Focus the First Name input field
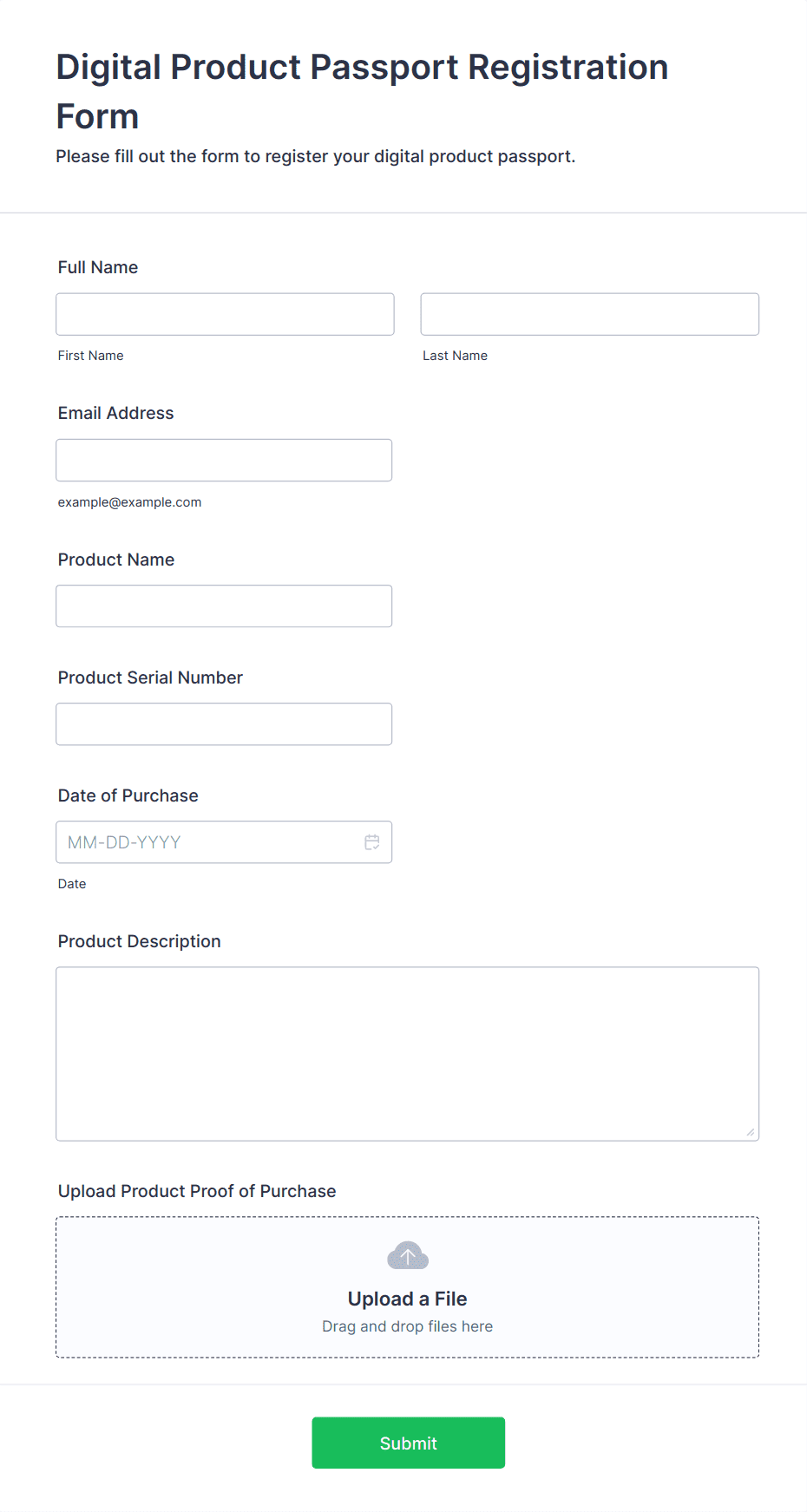This screenshot has width=807, height=1512. [x=225, y=314]
